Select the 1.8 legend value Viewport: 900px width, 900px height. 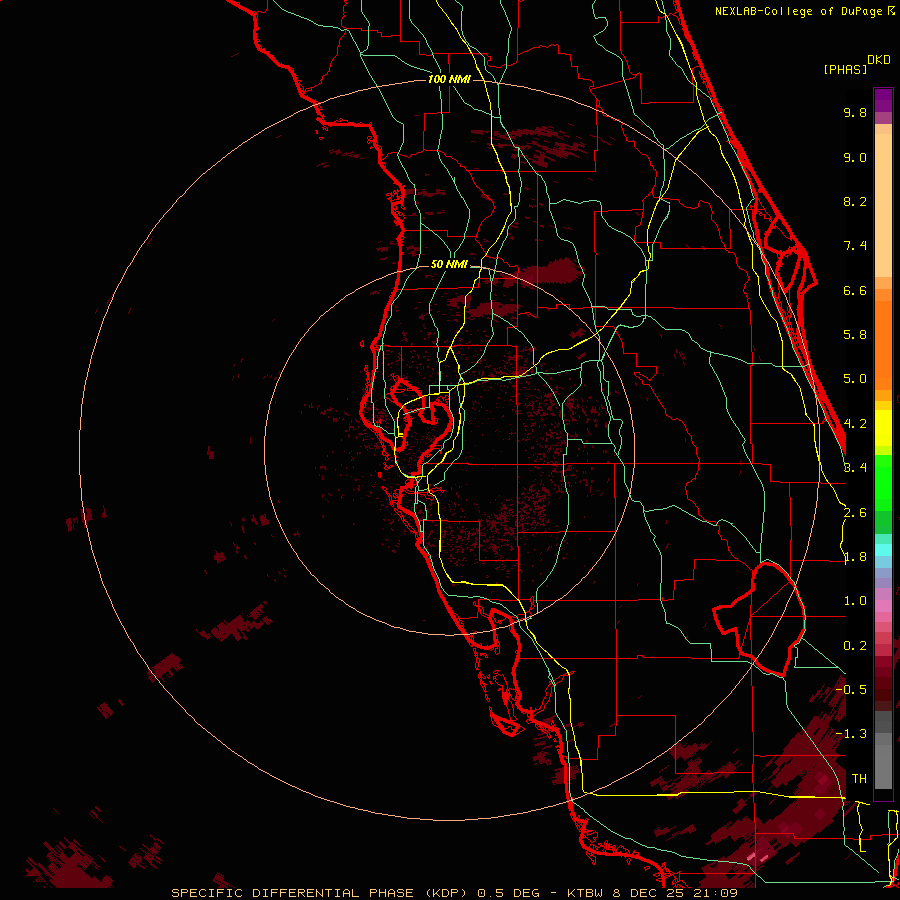855,557
